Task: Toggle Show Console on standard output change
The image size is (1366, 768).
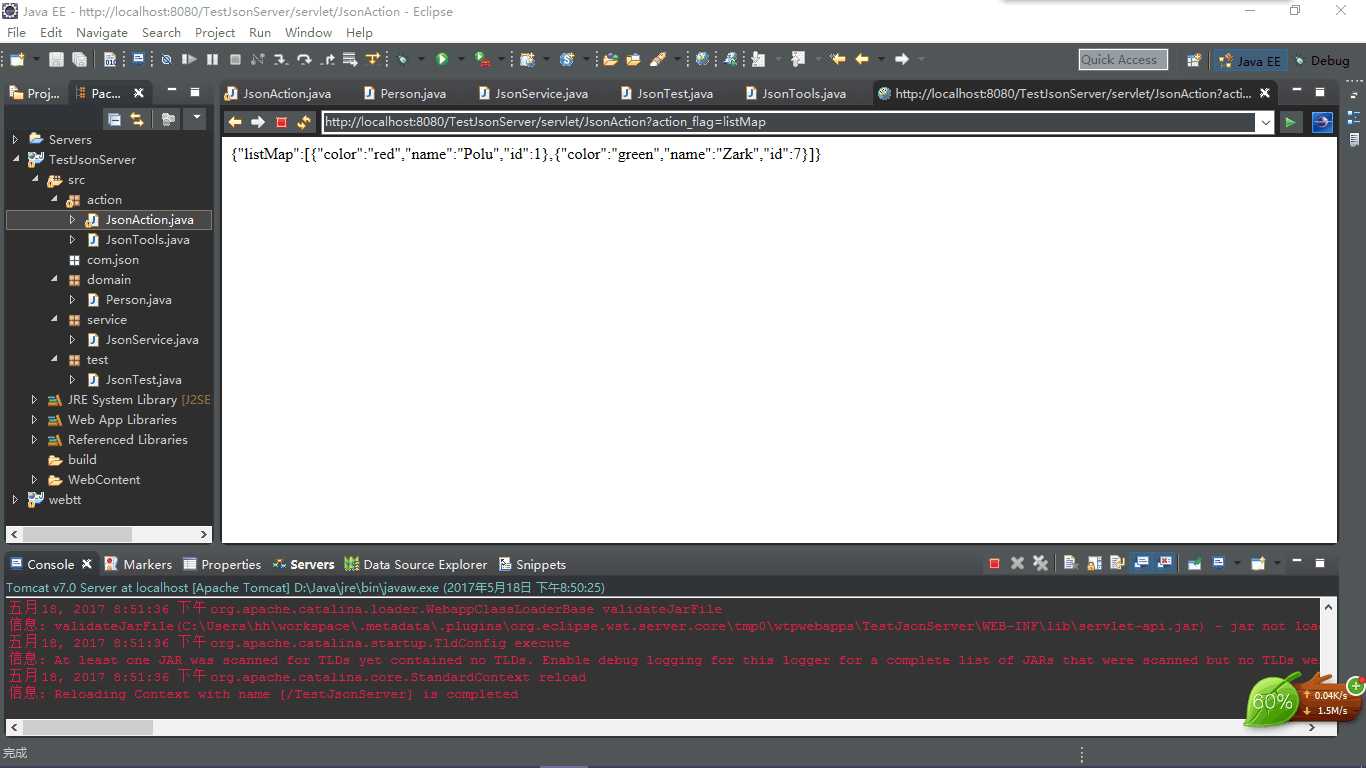Action: pos(1141,564)
